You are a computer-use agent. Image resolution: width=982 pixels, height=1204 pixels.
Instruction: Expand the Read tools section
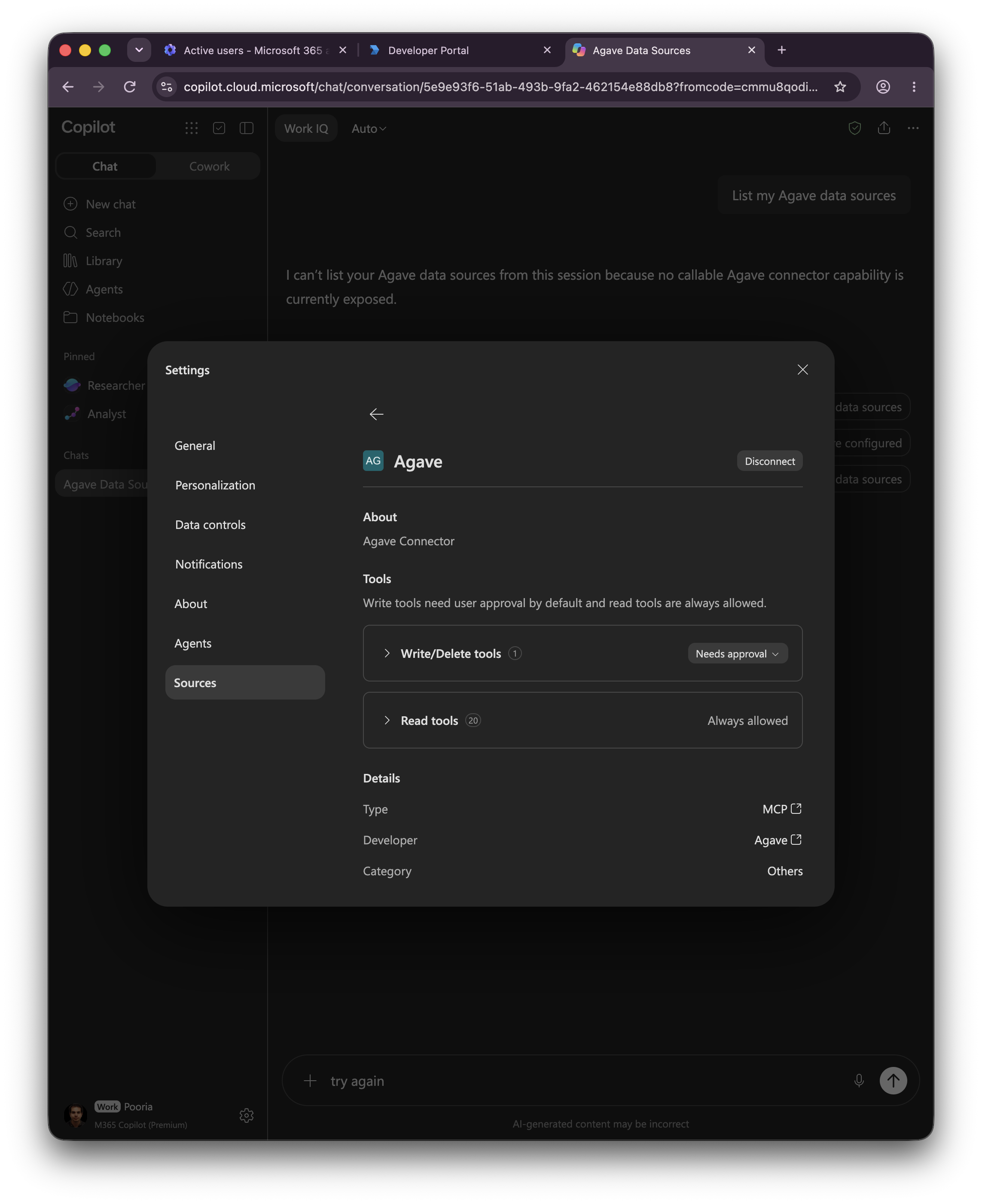(387, 720)
